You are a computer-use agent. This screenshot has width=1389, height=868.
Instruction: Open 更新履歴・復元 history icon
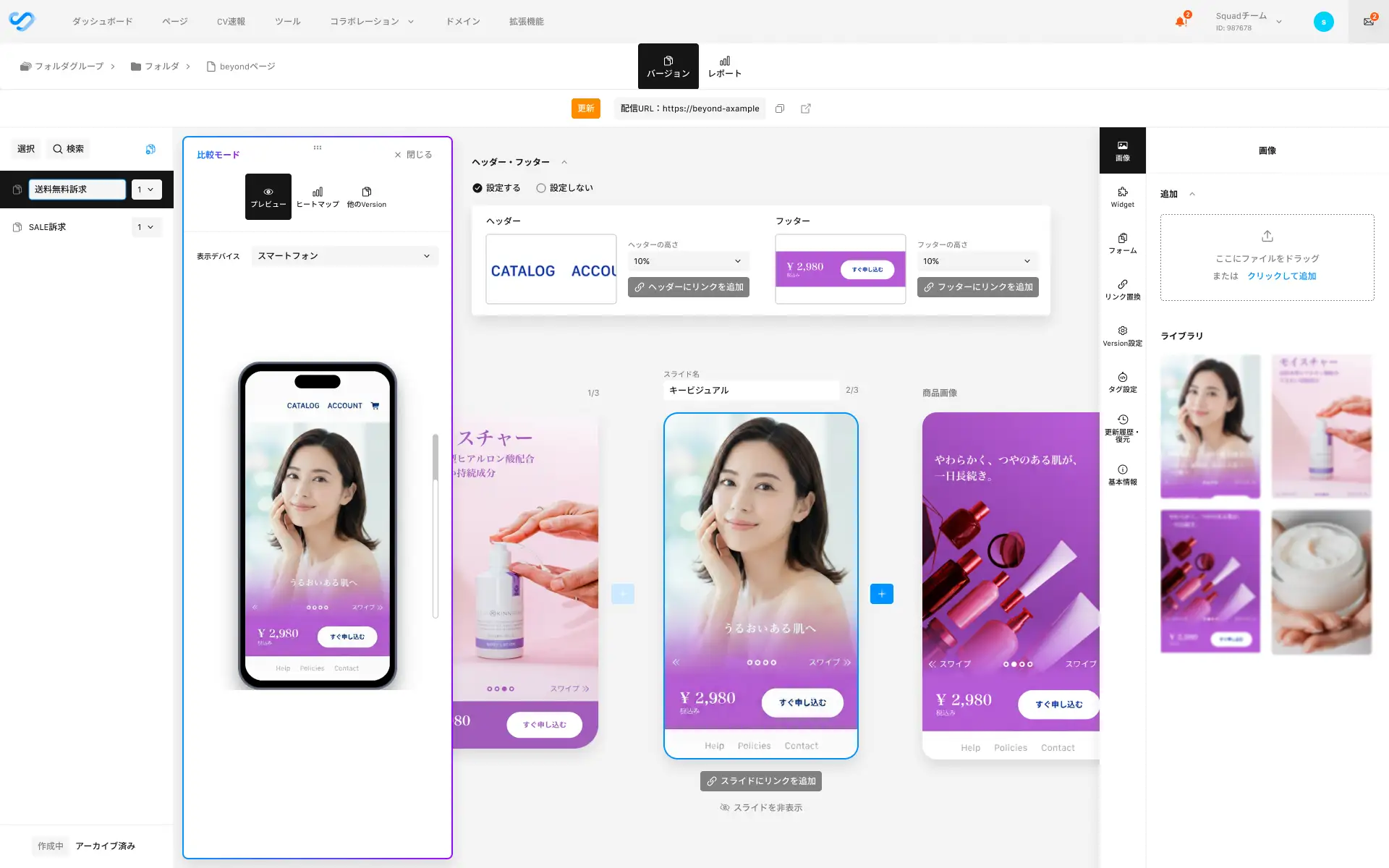(1122, 428)
